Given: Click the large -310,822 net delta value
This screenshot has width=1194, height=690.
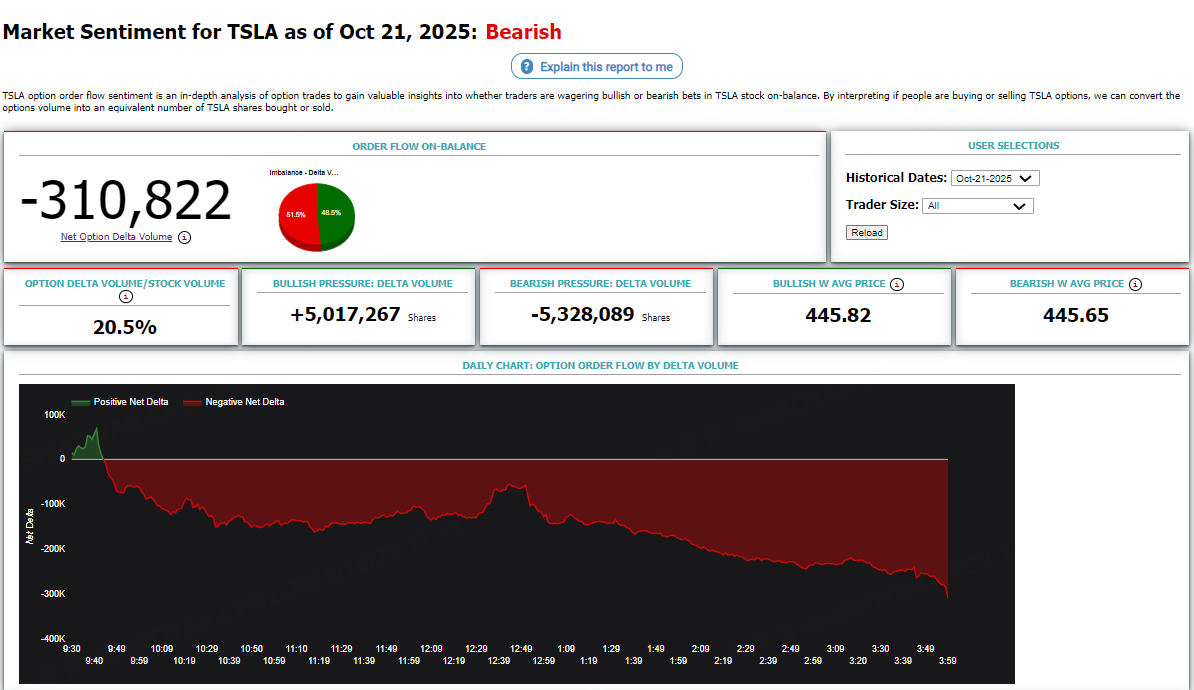Looking at the screenshot, I should click(126, 201).
